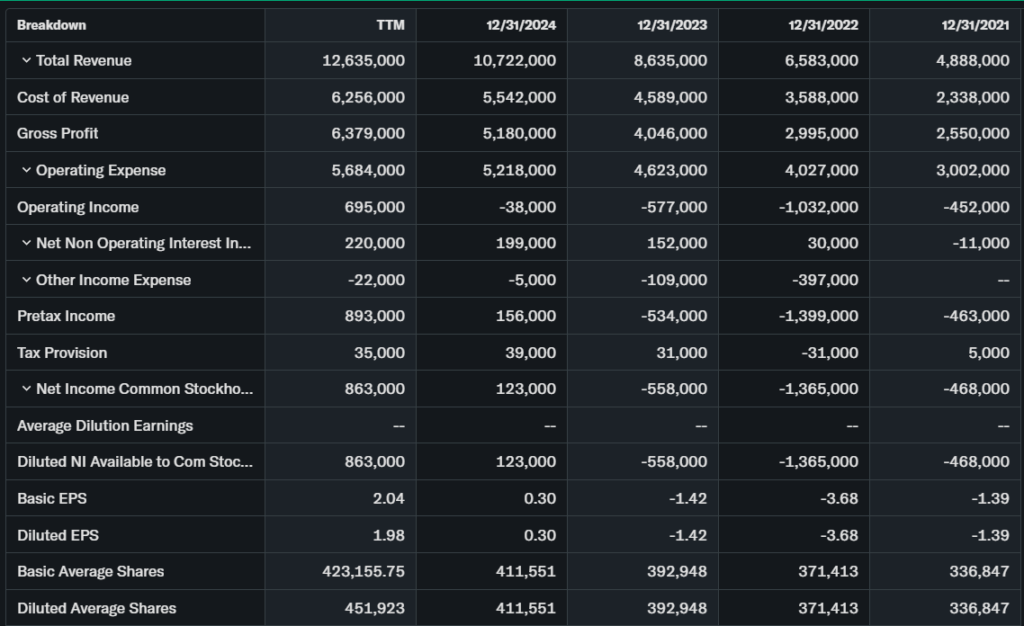Select the 12/31/2022 column header
Viewport: 1024px width, 626px height.
[x=822, y=25]
